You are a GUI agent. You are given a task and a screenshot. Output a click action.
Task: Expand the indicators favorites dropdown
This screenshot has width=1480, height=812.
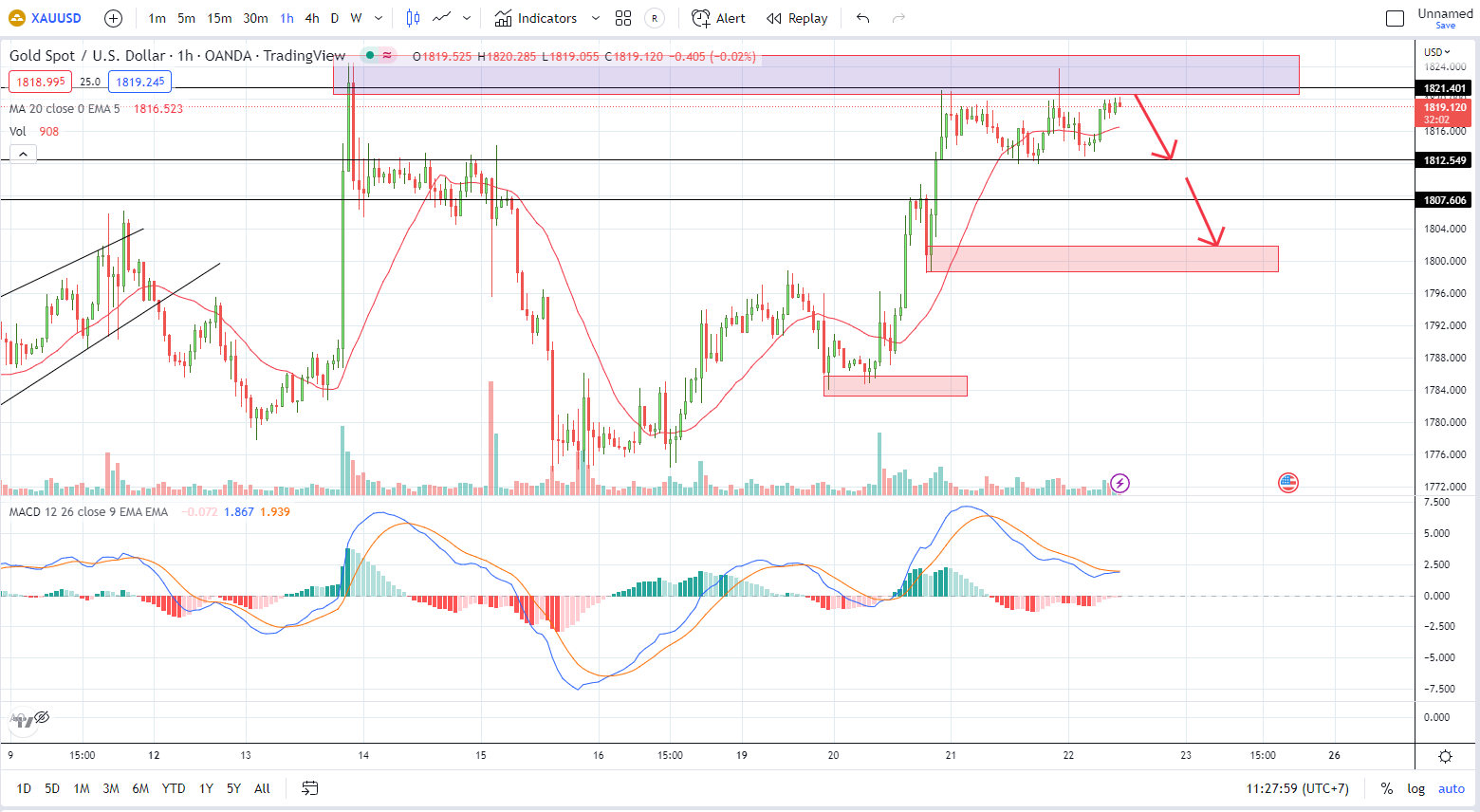[x=596, y=18]
